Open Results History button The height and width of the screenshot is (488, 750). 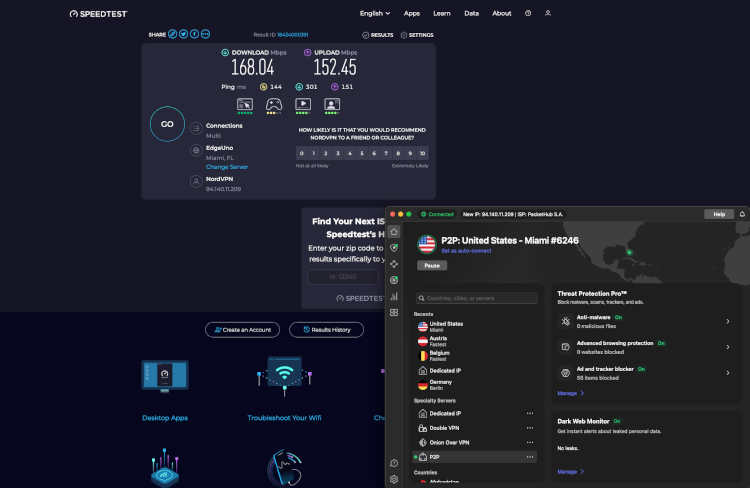click(326, 330)
